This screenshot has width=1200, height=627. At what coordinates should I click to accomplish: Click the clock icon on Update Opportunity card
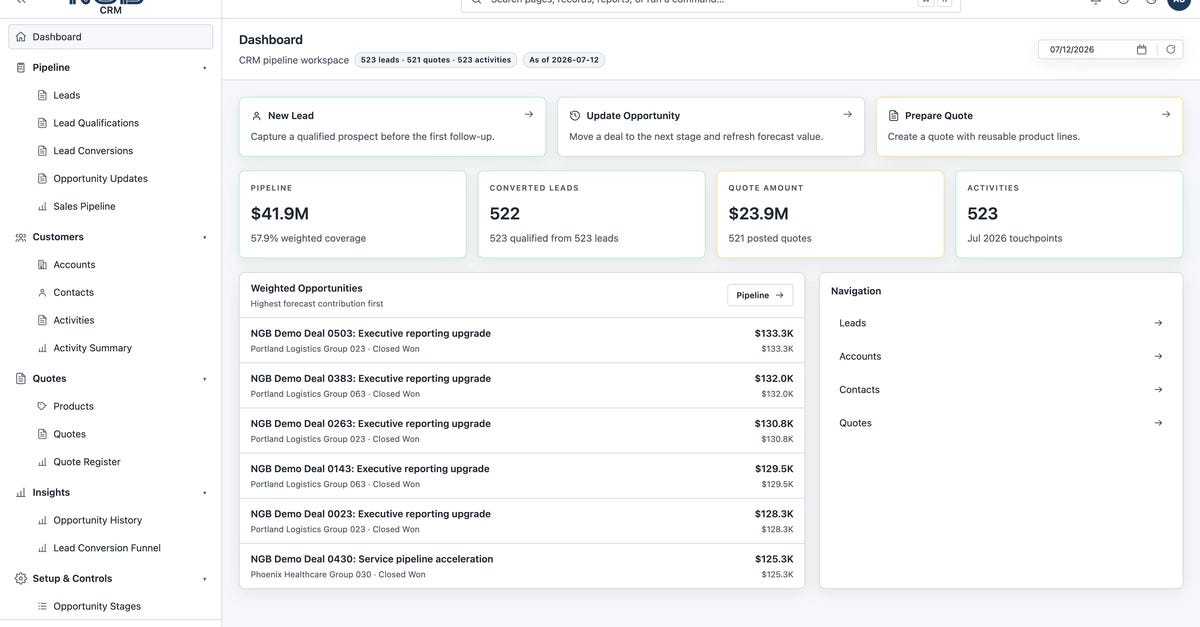tap(575, 116)
